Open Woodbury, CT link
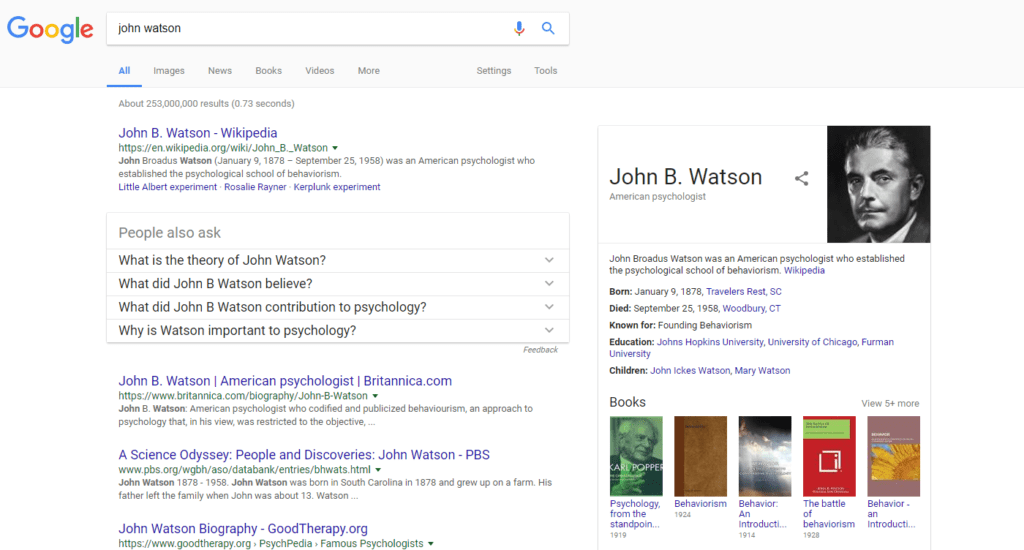 pos(751,308)
